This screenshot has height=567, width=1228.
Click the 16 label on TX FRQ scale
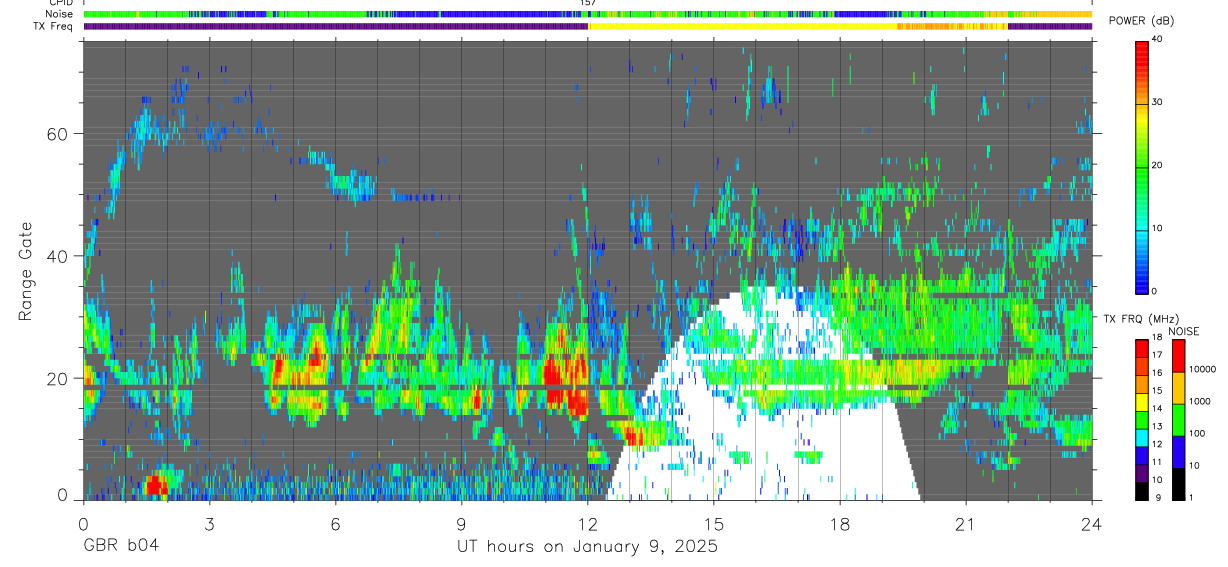pos(1158,373)
